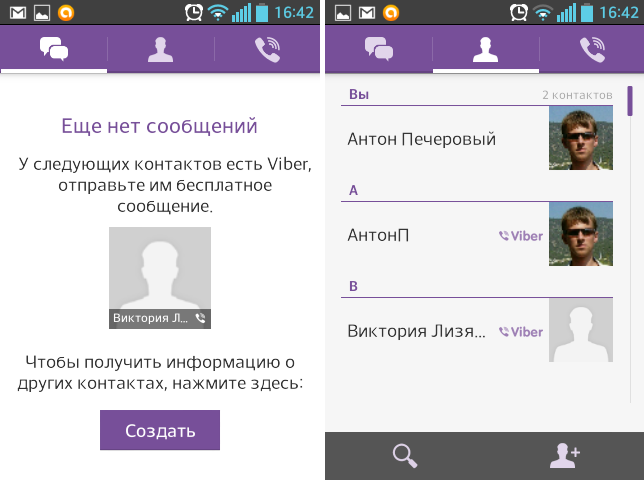Open the search magnifier icon
The width and height of the screenshot is (644, 480).
click(x=405, y=456)
